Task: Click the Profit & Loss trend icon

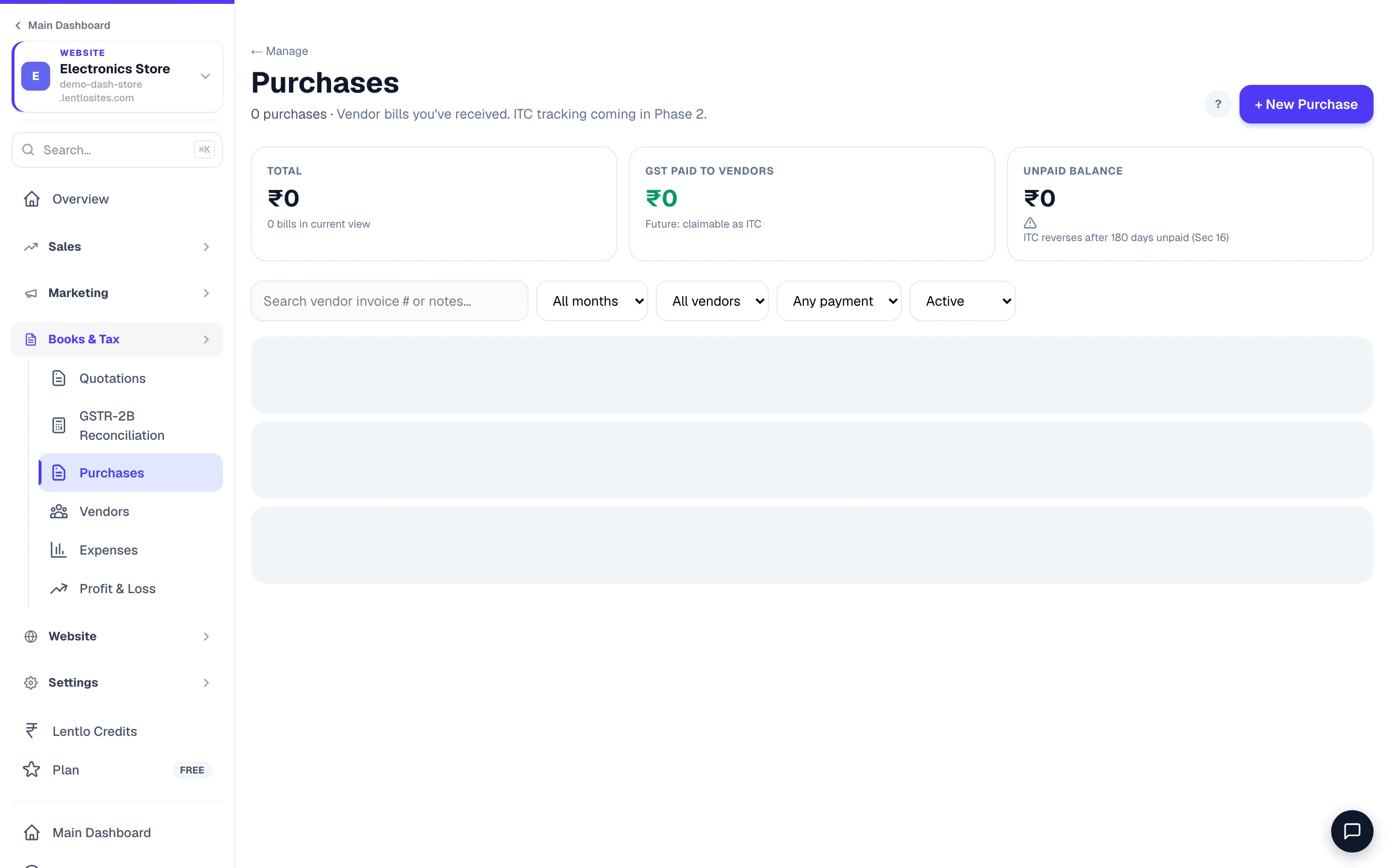Action: click(58, 588)
